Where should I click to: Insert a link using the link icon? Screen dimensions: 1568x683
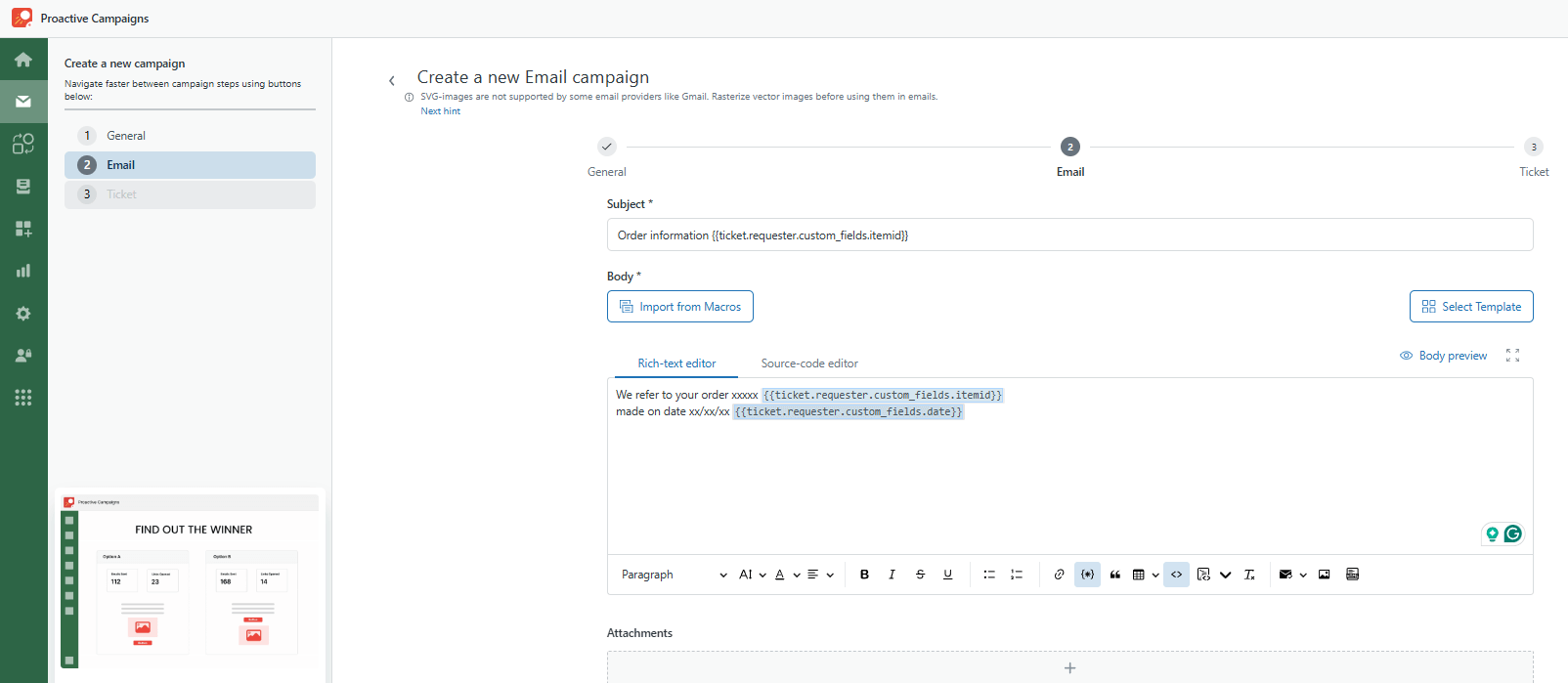point(1059,575)
